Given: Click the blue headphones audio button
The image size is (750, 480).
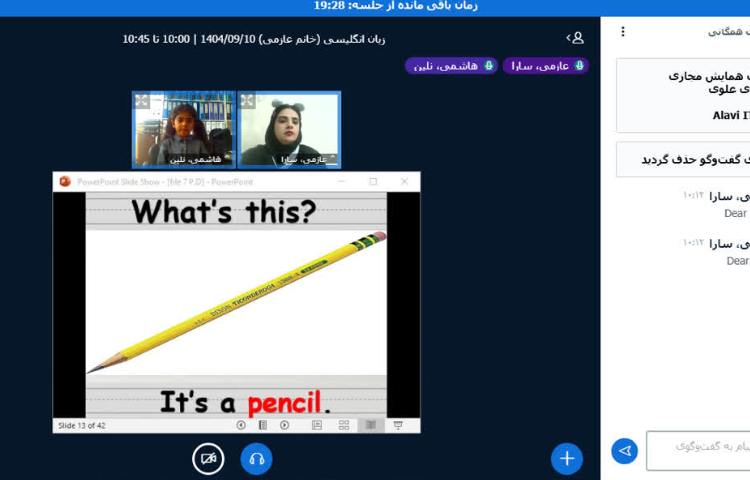Looking at the screenshot, I should coord(256,458).
